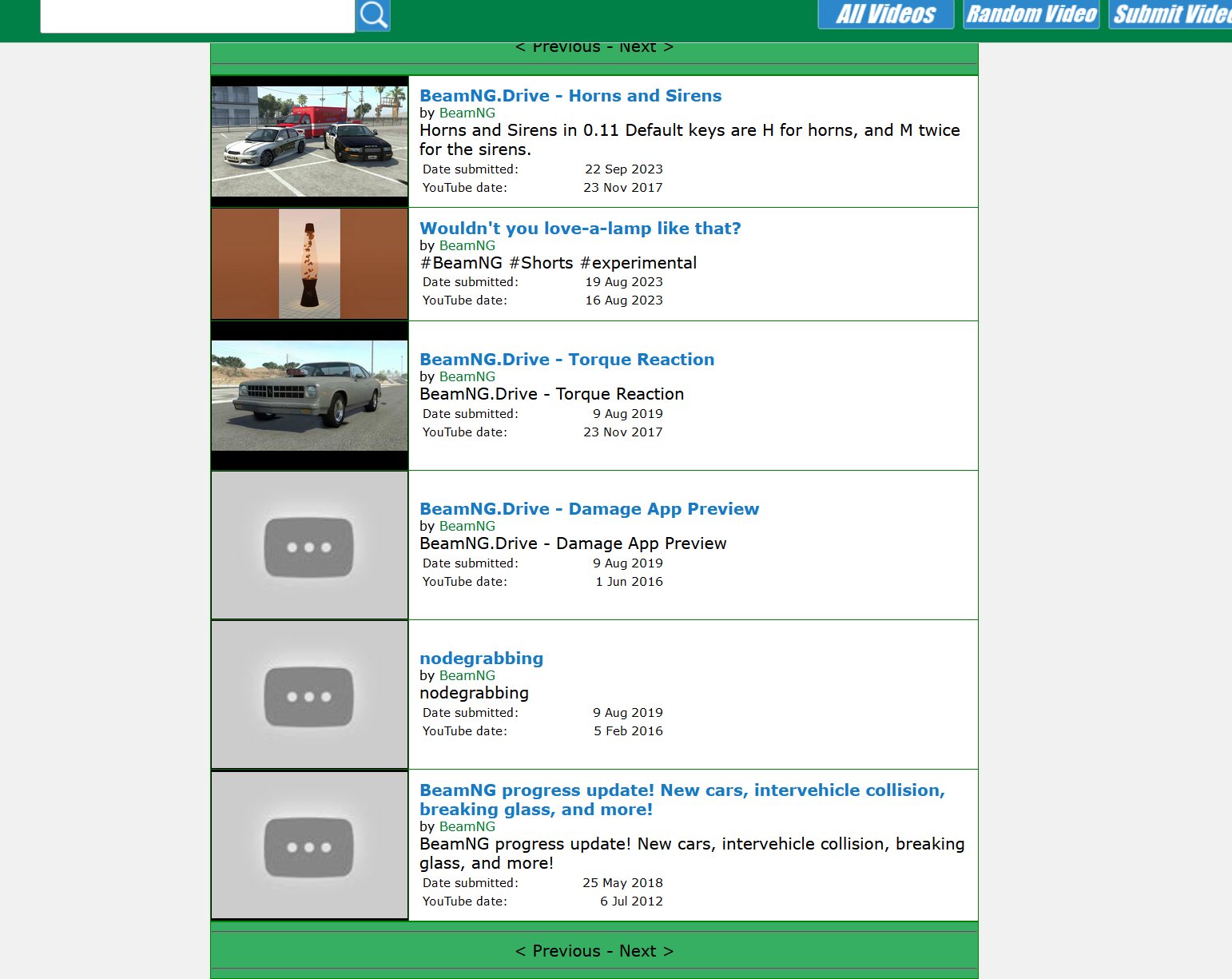Open the Damage App Preview placeholder thumbnail
Screen dimensions: 1232x979
tap(310, 545)
